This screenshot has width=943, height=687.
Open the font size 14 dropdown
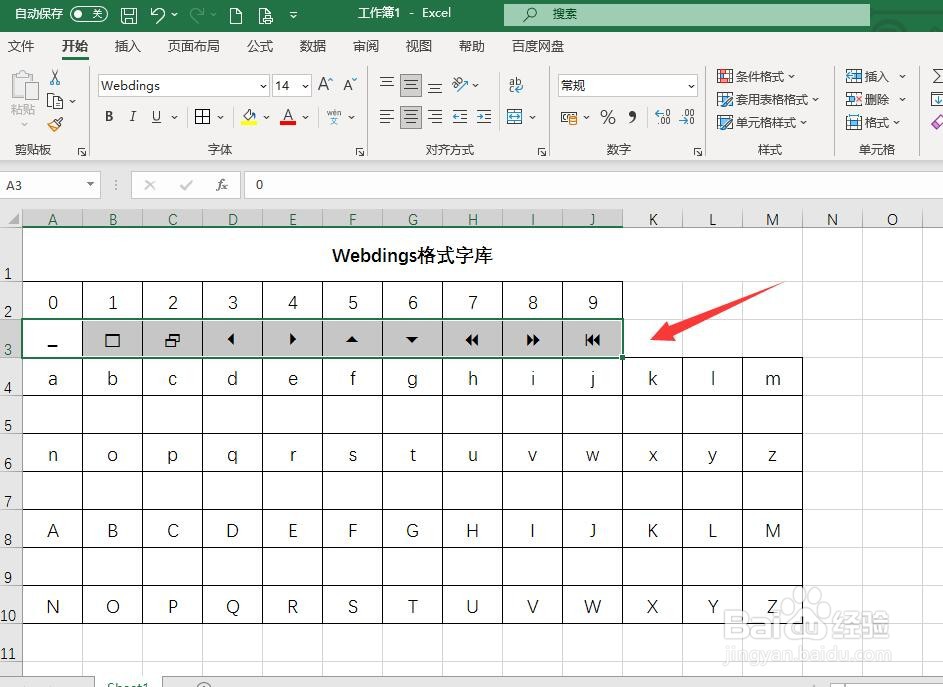click(306, 86)
